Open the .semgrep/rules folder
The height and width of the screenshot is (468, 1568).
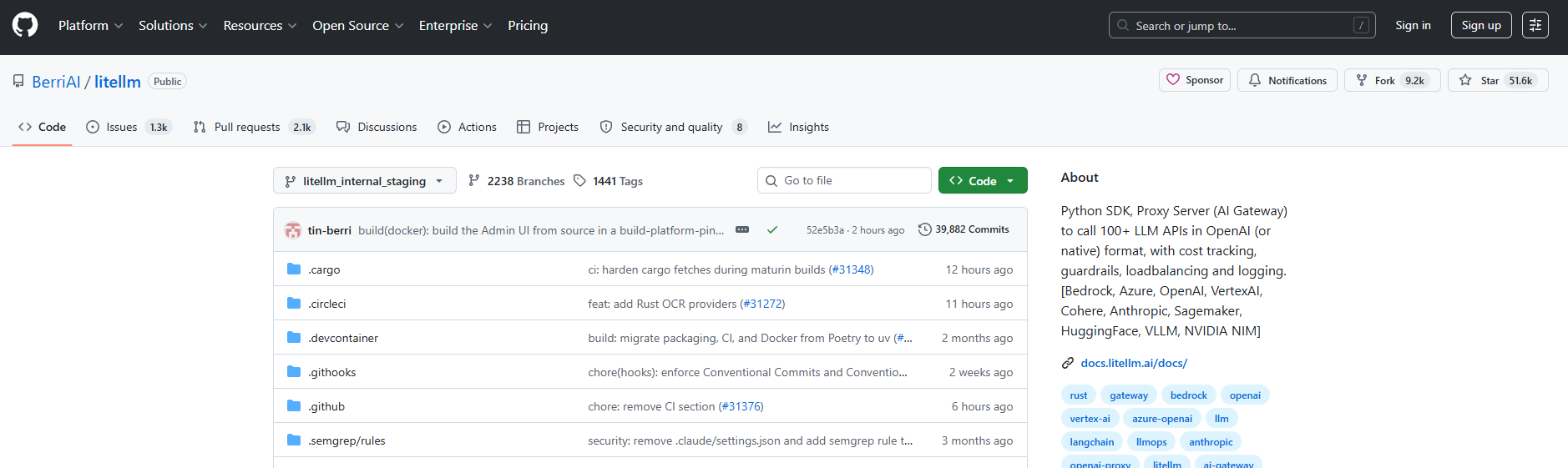tap(346, 440)
